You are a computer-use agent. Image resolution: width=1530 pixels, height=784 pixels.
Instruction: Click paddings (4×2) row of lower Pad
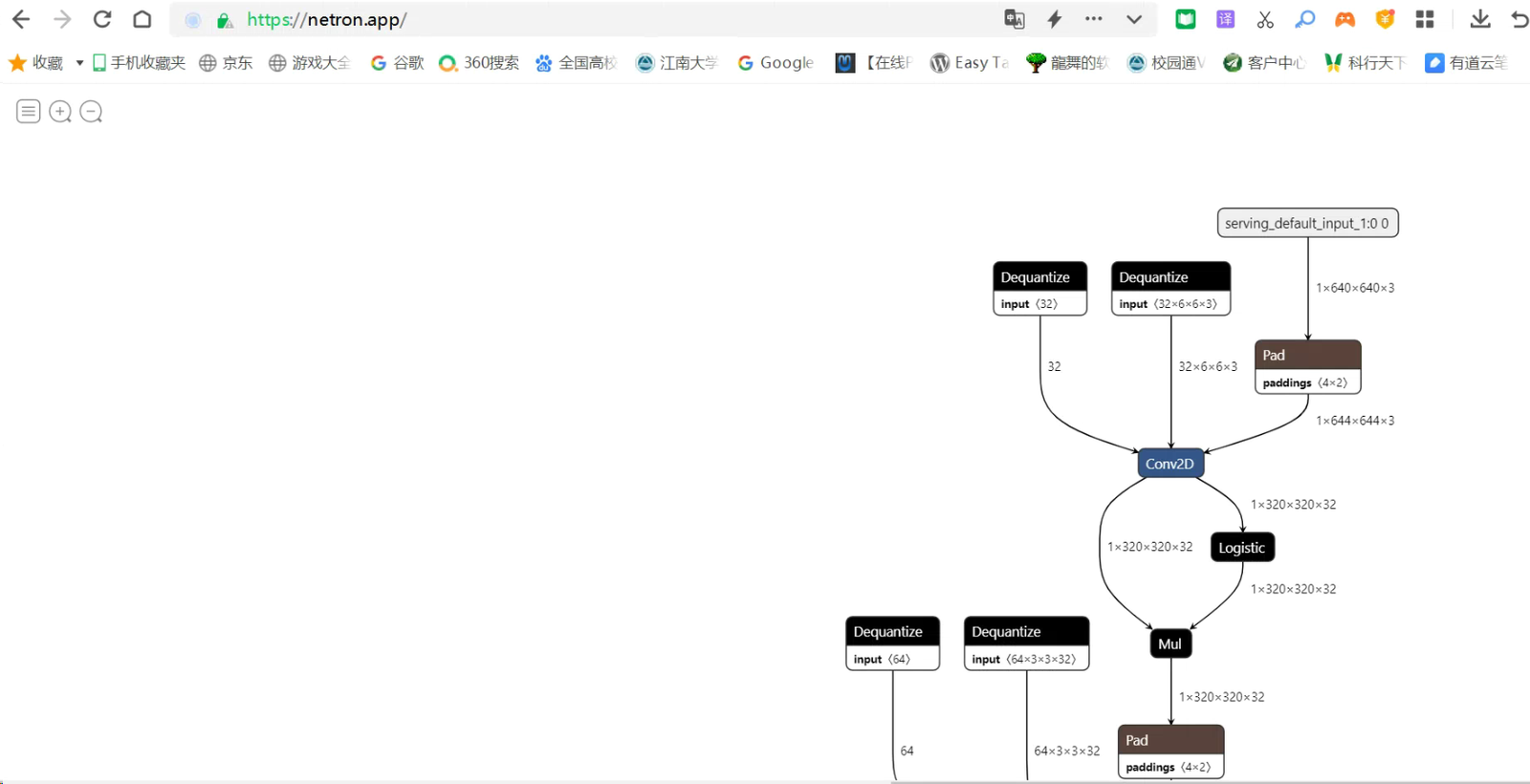[1171, 767]
